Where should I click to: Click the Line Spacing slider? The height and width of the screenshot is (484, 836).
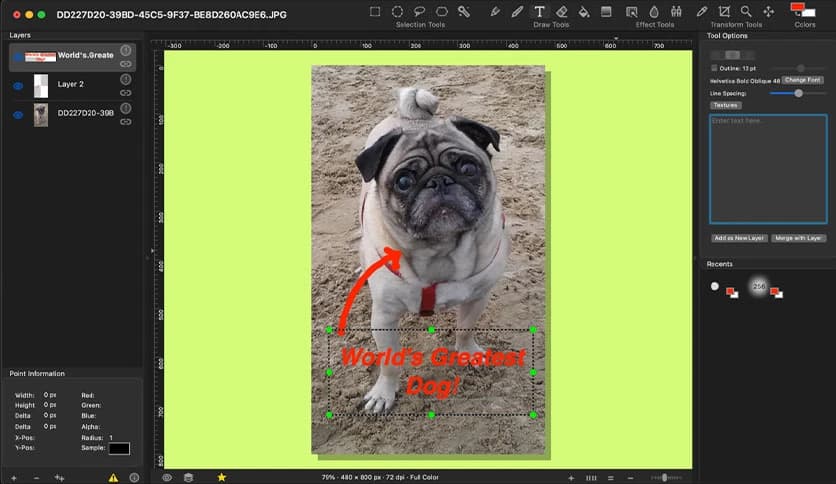797,93
